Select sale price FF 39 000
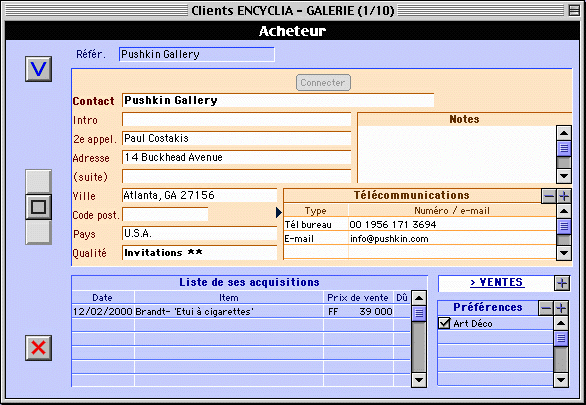 (359, 311)
